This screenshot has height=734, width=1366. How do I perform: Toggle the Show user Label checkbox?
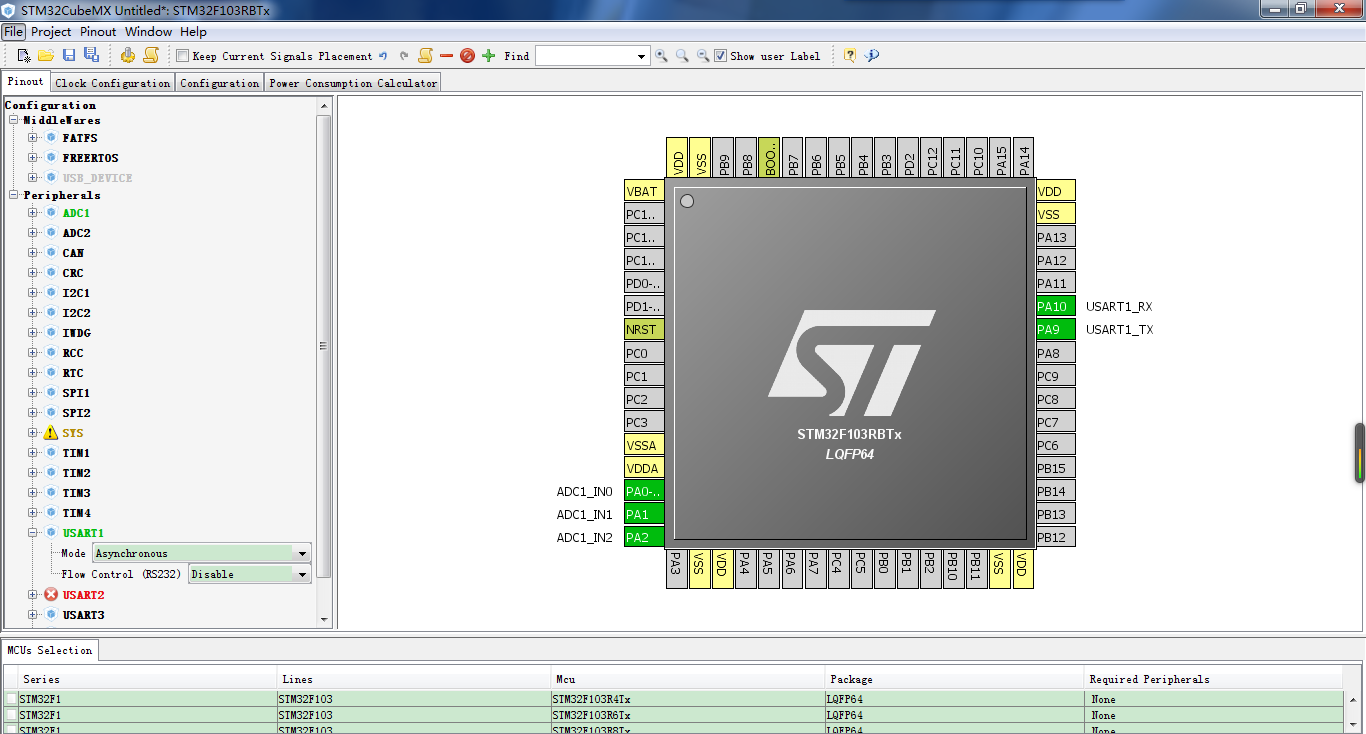tap(720, 56)
